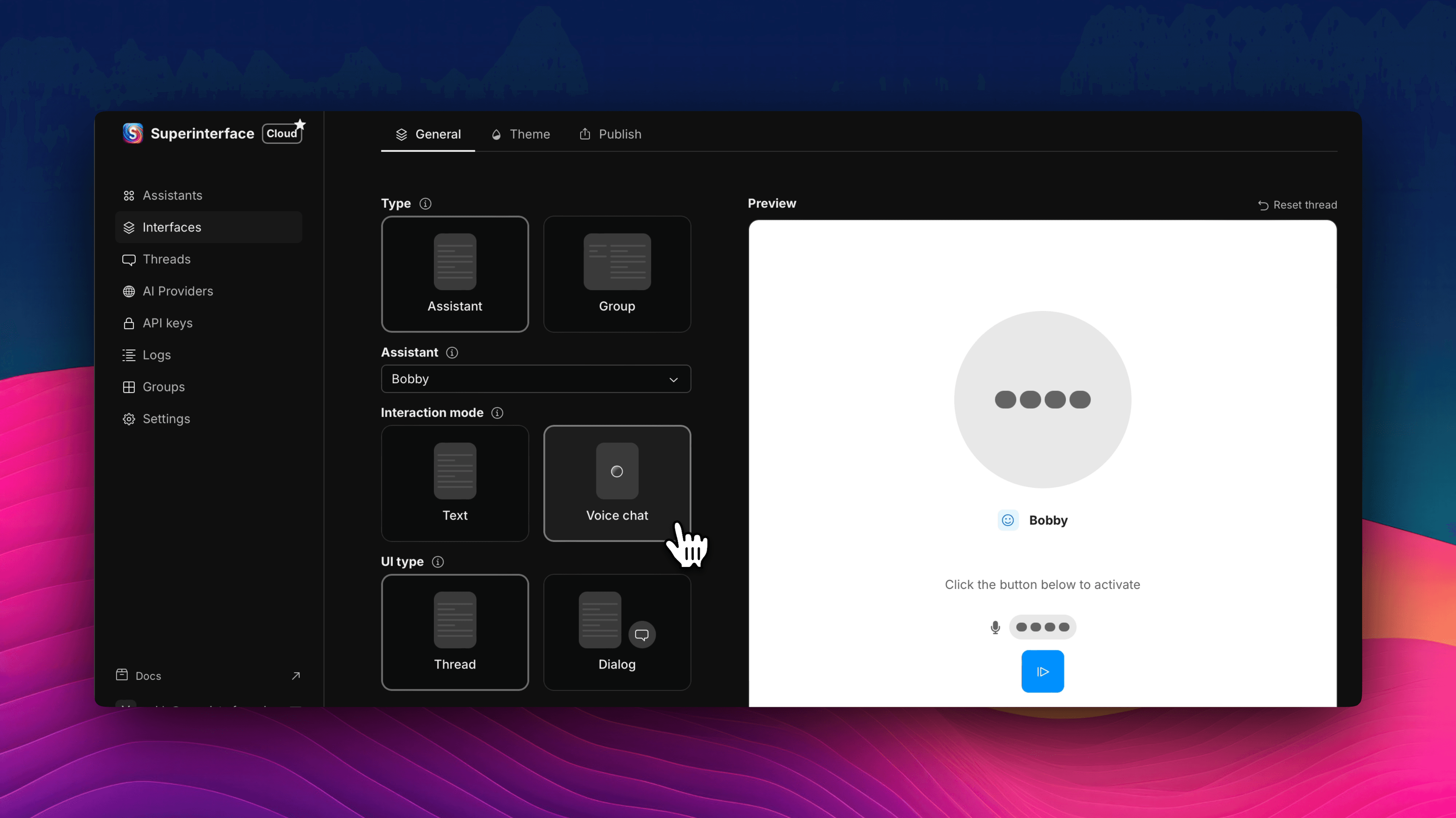This screenshot has height=818, width=1456.
Task: Select Text interaction mode
Action: (x=455, y=484)
